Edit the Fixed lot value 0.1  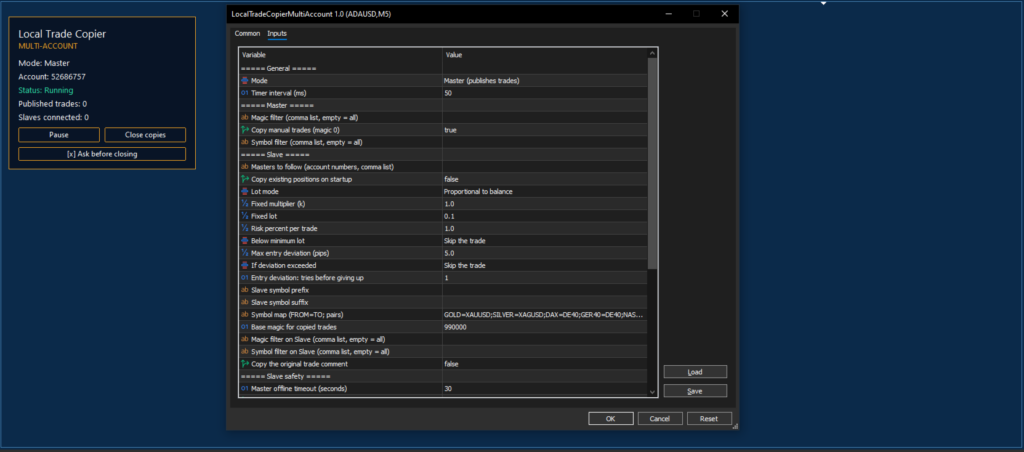tap(545, 216)
